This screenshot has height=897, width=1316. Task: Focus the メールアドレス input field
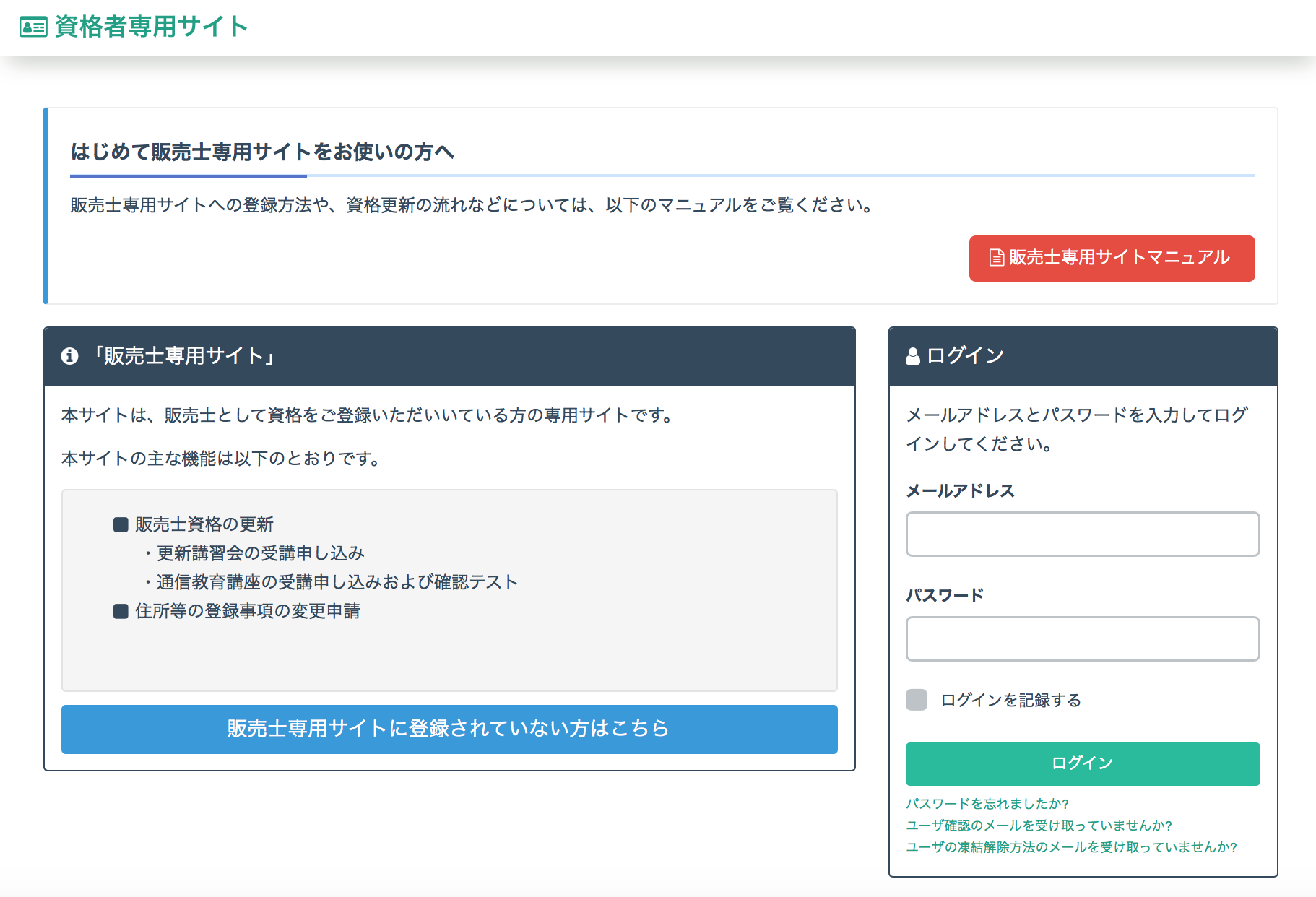1083,534
